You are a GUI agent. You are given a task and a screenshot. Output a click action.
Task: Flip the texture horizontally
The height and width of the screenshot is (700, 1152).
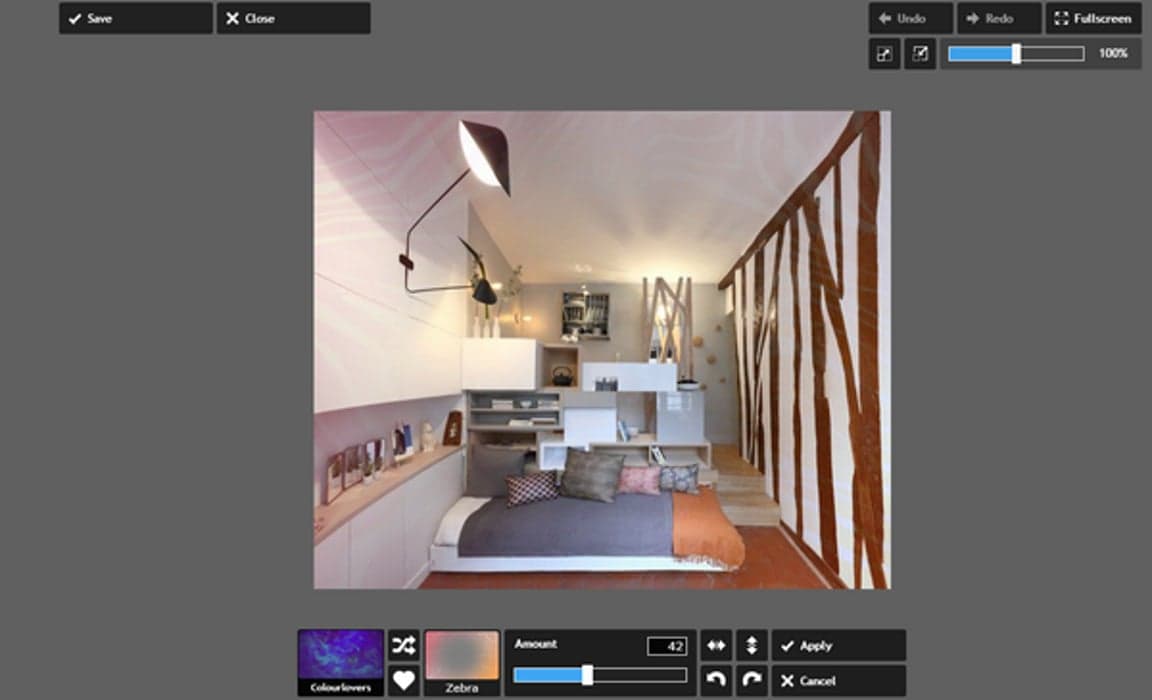[x=717, y=645]
